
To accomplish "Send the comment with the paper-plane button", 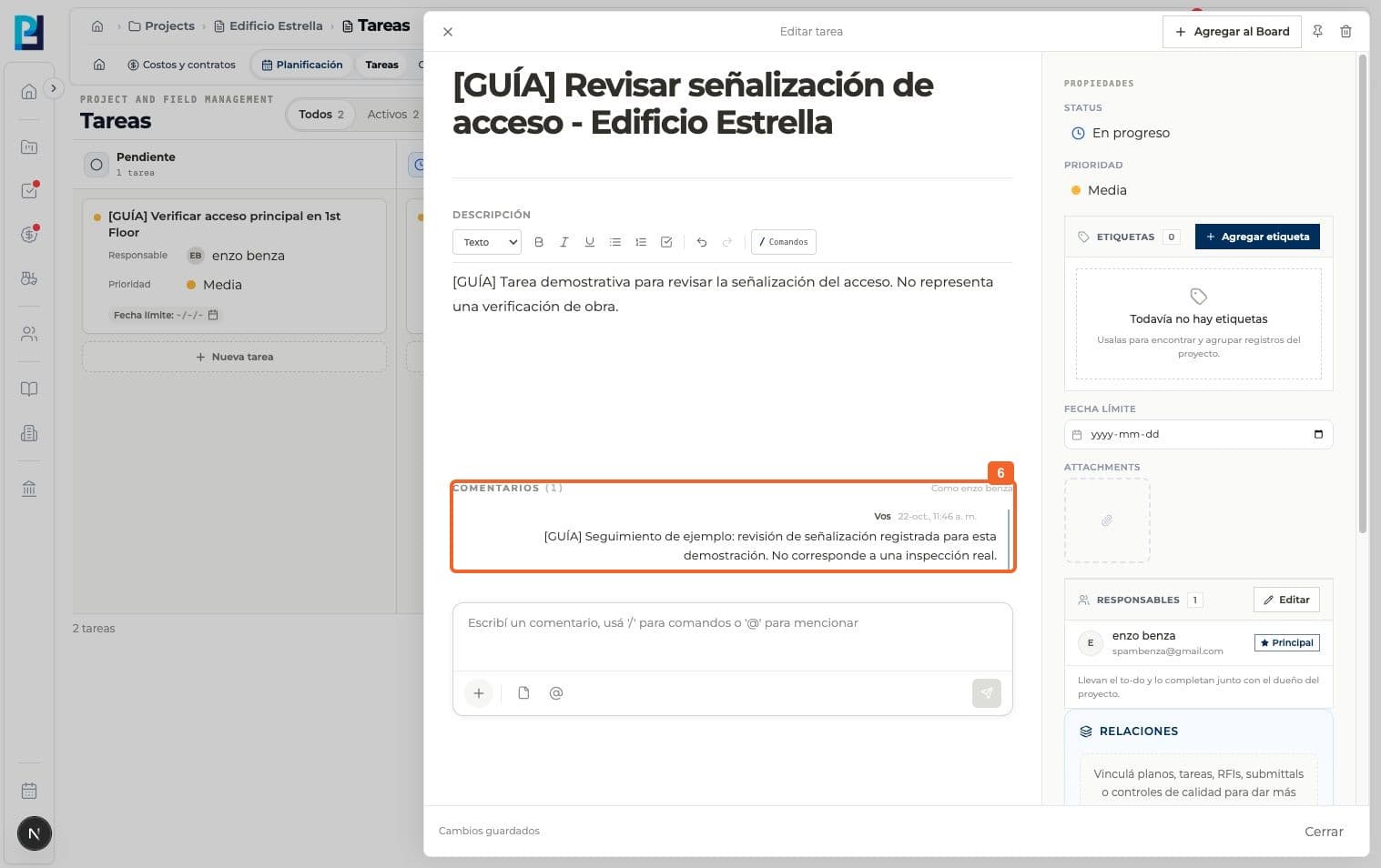I will tap(987, 693).
